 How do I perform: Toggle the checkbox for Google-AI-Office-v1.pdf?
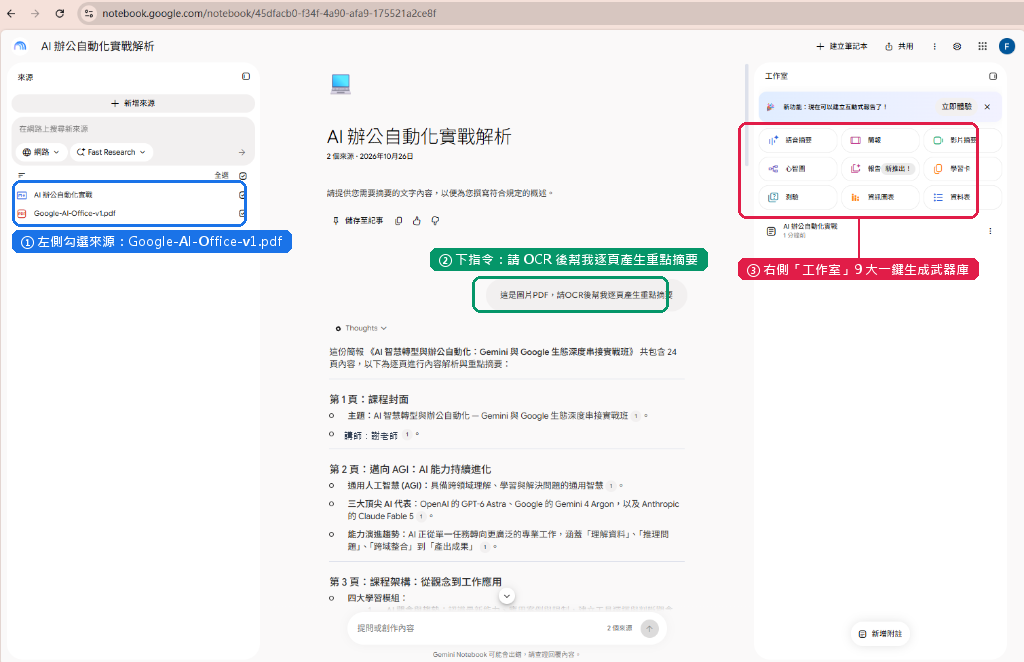click(242, 213)
